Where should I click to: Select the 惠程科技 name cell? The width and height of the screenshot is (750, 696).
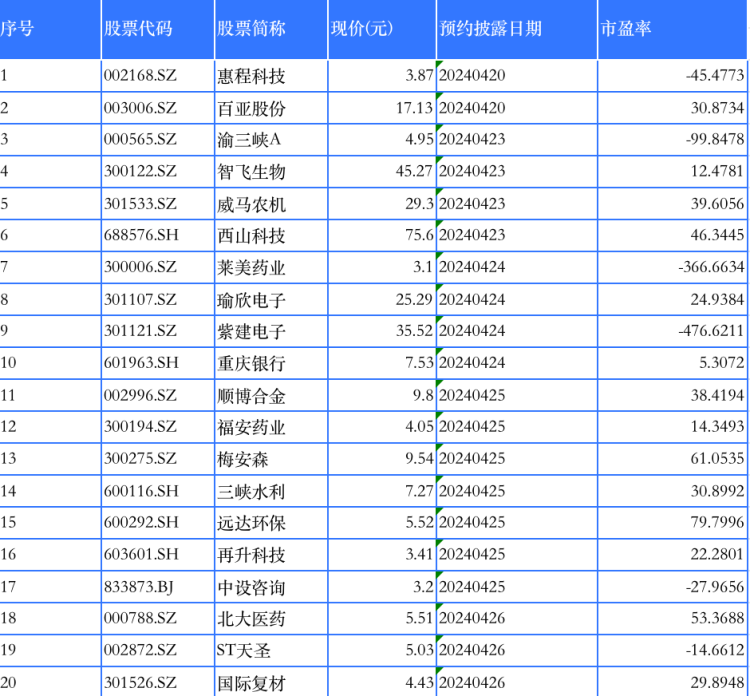[x=271, y=76]
